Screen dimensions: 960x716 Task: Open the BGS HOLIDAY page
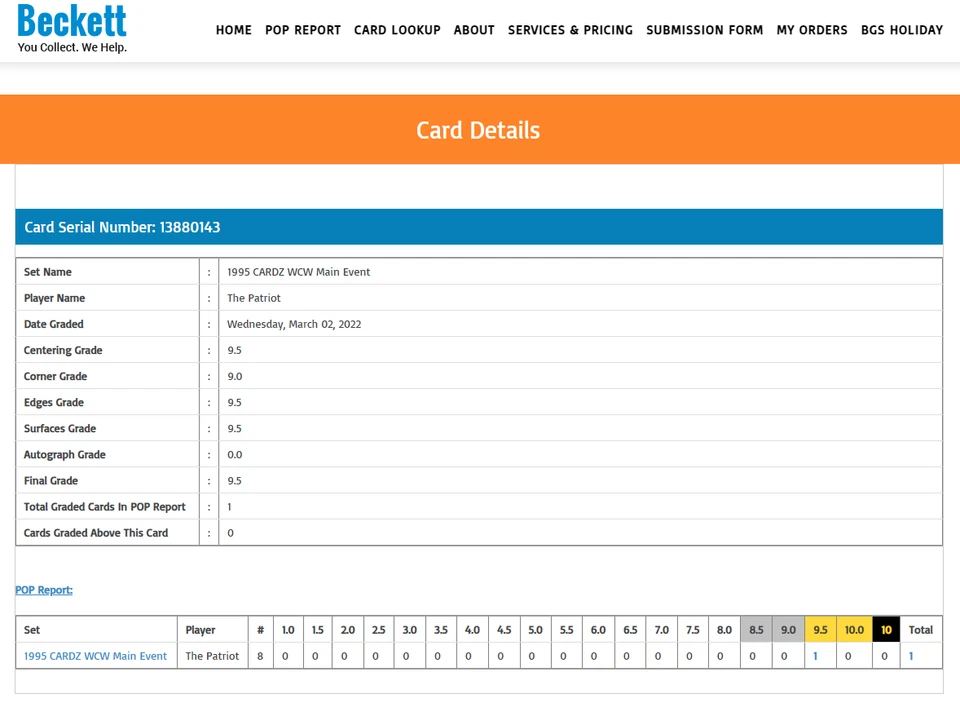[x=902, y=30]
